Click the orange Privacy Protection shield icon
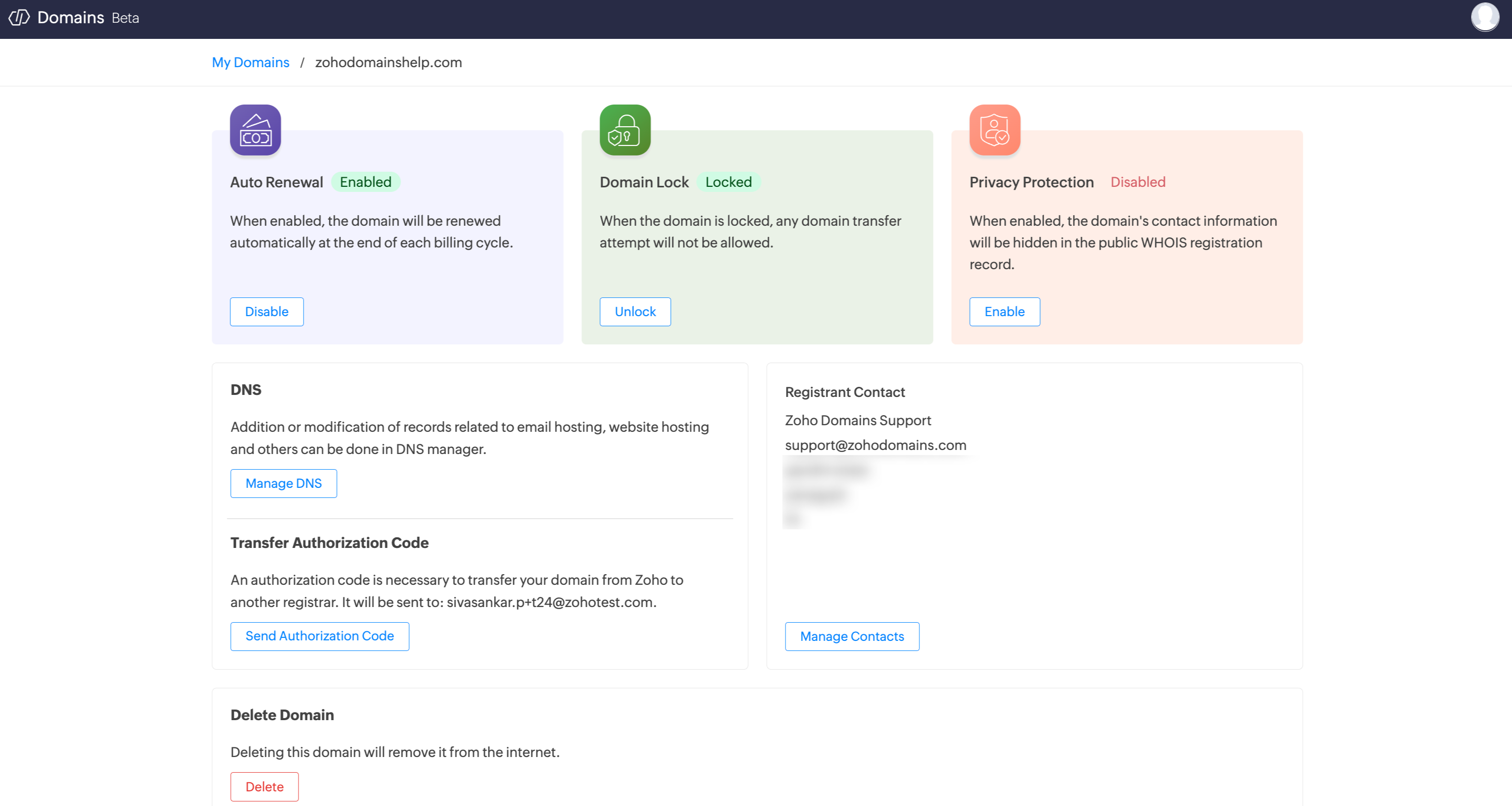Viewport: 1512px width, 806px height. pos(995,130)
